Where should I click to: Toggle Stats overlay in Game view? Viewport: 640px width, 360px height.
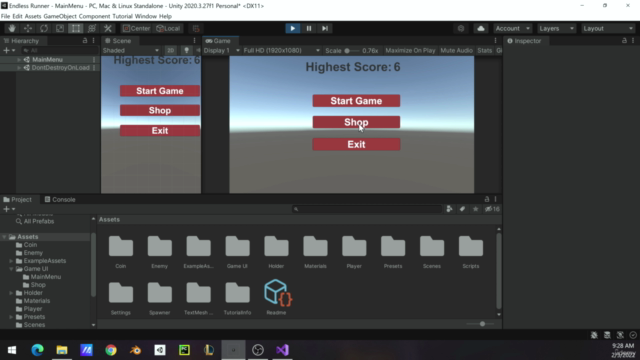coord(484,50)
